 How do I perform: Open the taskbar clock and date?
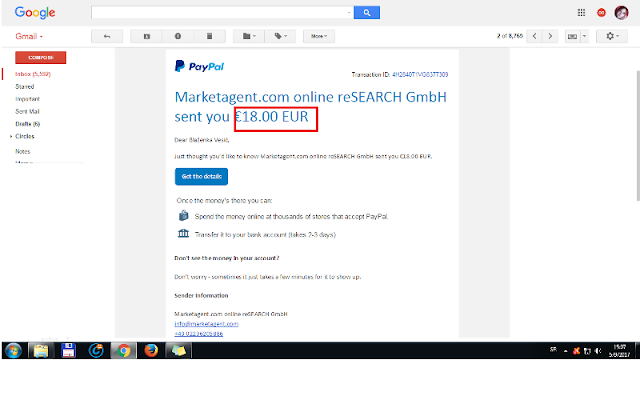pos(619,351)
